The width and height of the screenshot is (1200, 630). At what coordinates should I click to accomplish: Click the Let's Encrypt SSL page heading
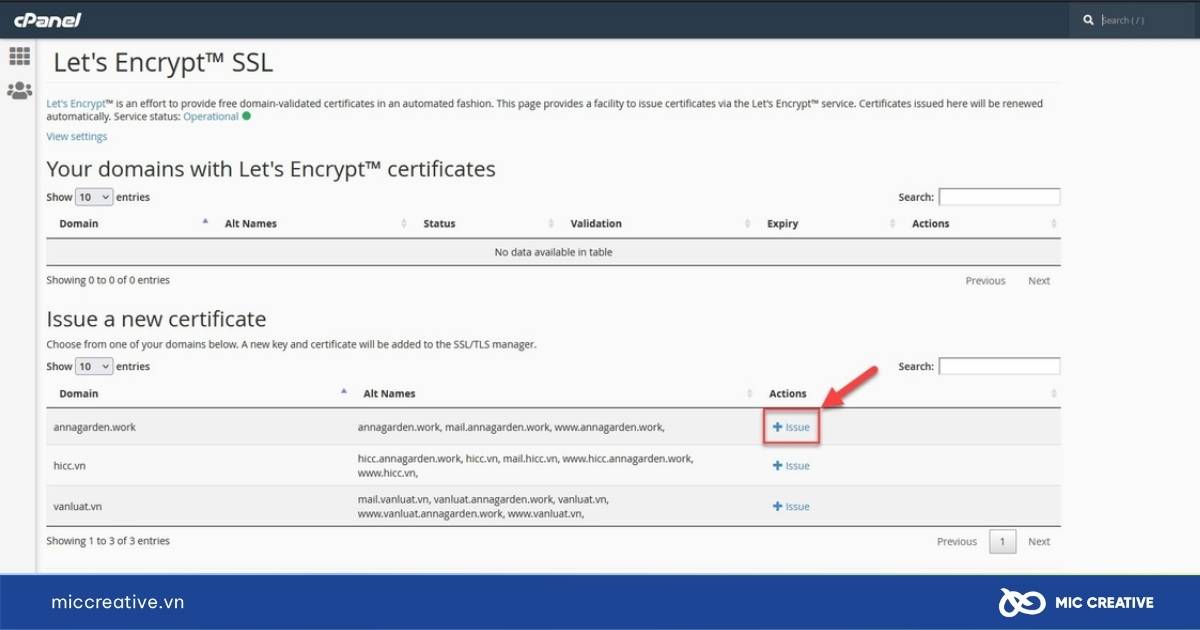(163, 63)
